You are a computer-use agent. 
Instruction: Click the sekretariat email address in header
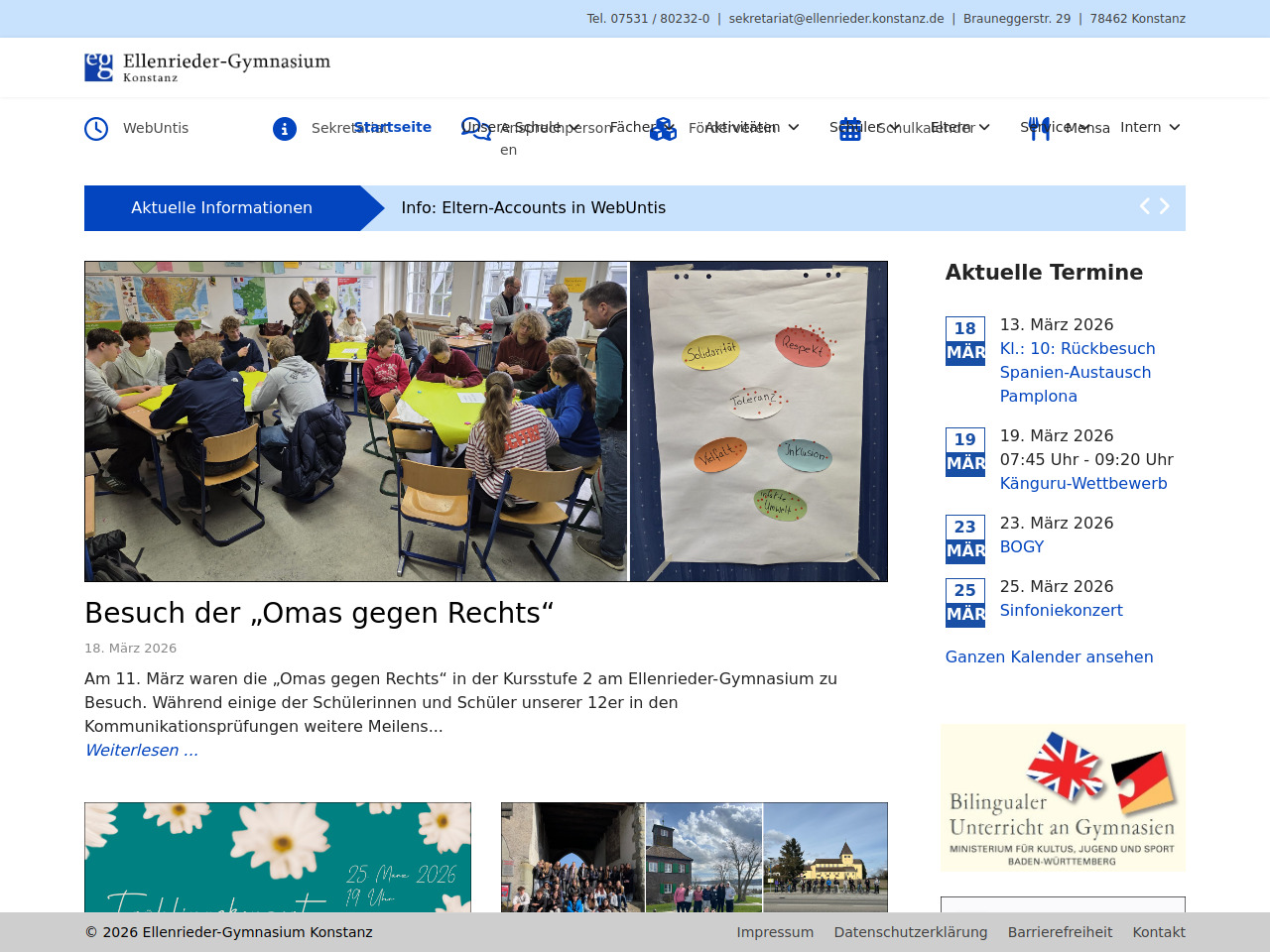pyautogui.click(x=835, y=19)
